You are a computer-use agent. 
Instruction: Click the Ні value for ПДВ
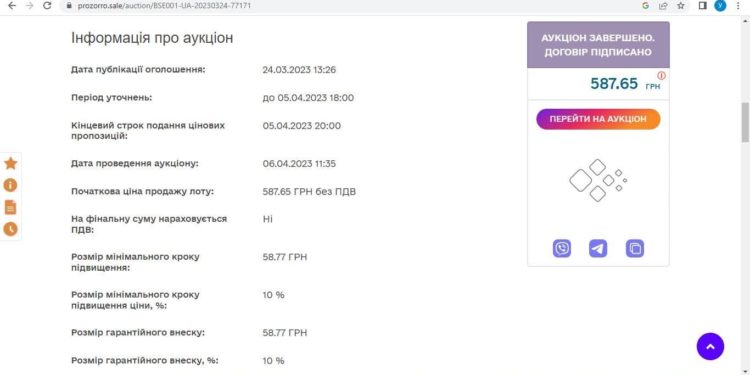coord(267,220)
